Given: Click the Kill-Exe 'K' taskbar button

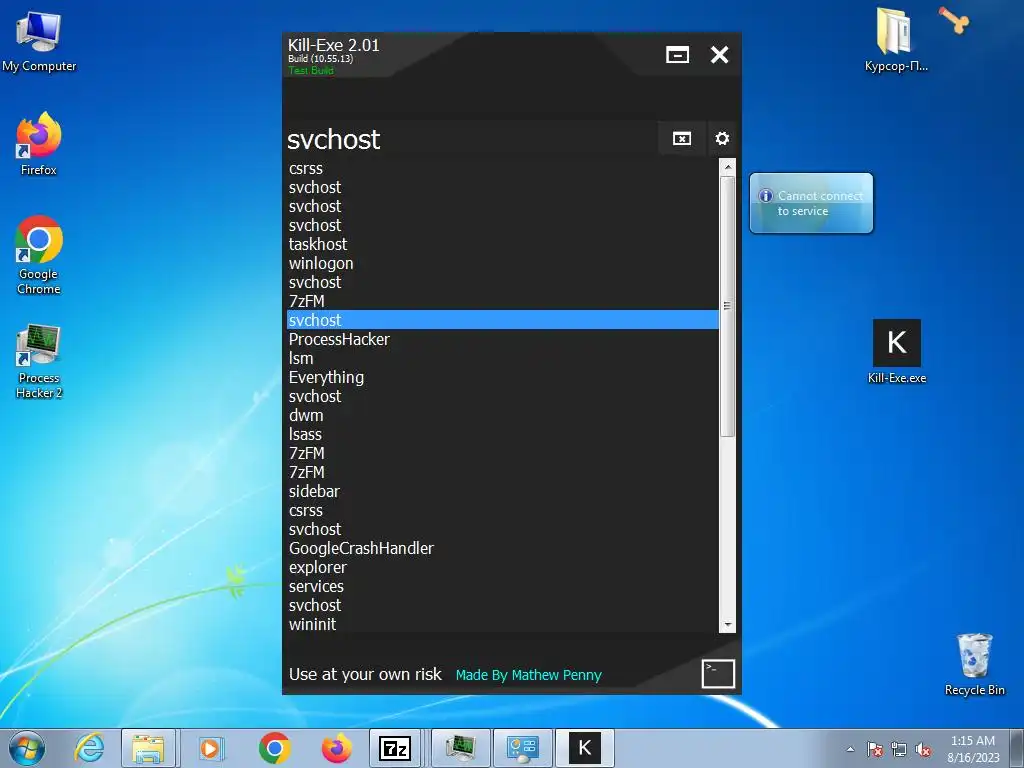Looking at the screenshot, I should pyautogui.click(x=584, y=748).
